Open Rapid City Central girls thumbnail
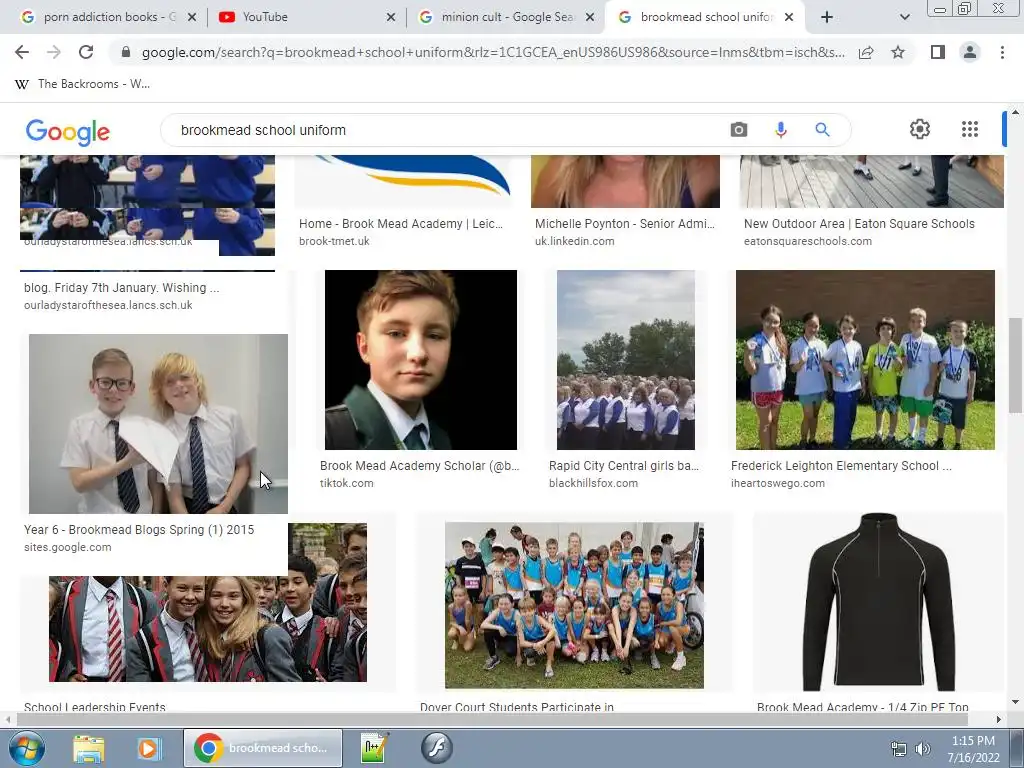 626,360
